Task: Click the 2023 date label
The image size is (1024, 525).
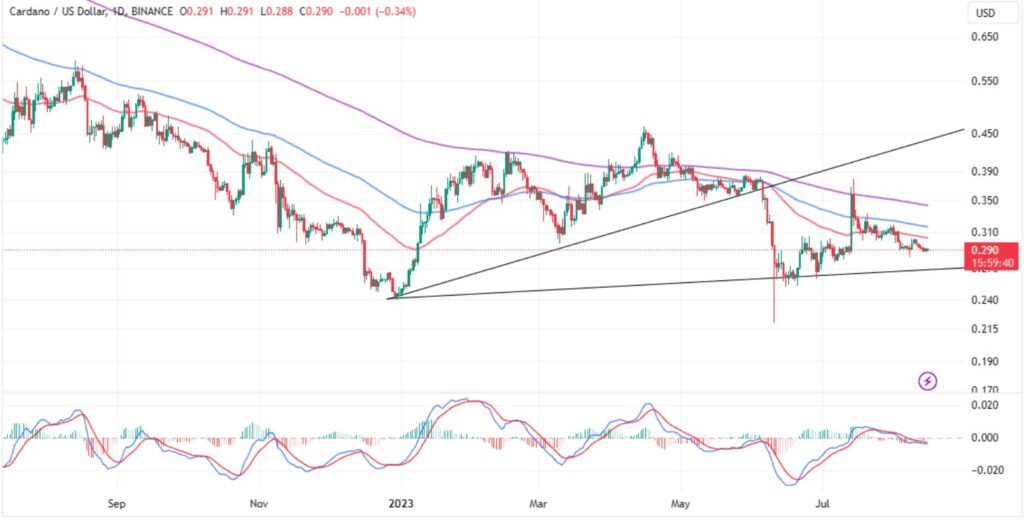Action: (x=402, y=504)
